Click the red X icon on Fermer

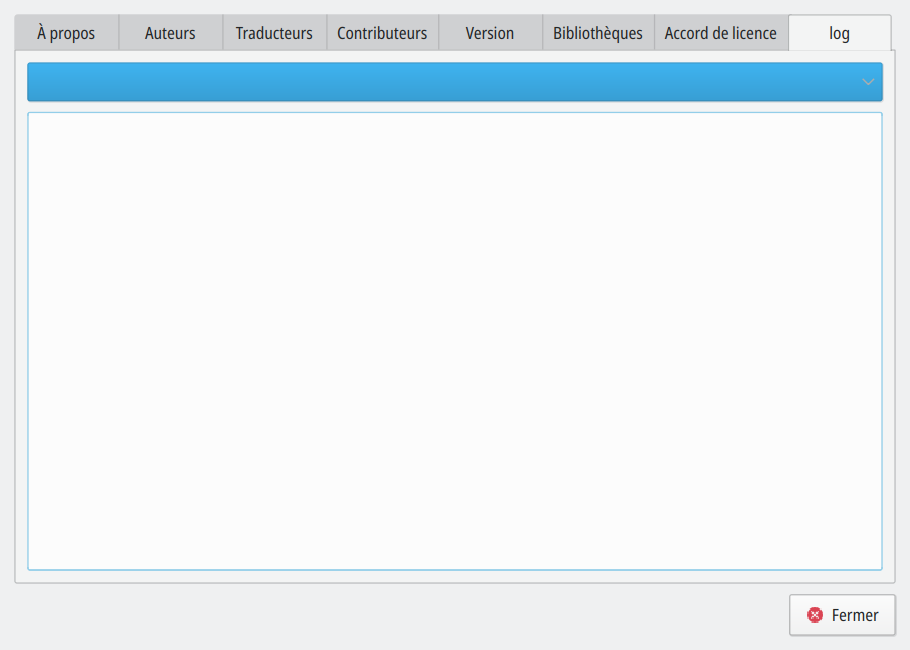click(815, 615)
